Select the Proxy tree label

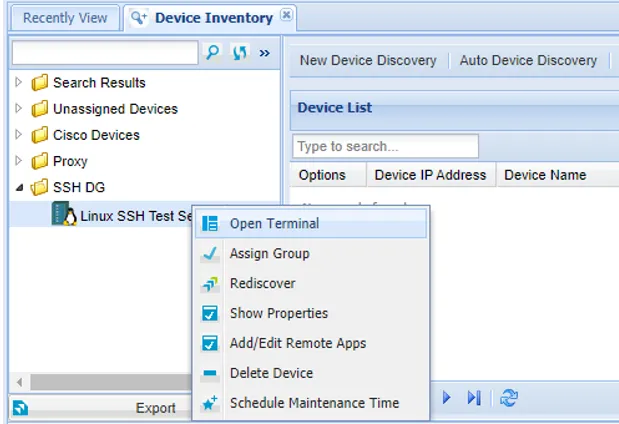point(70,161)
